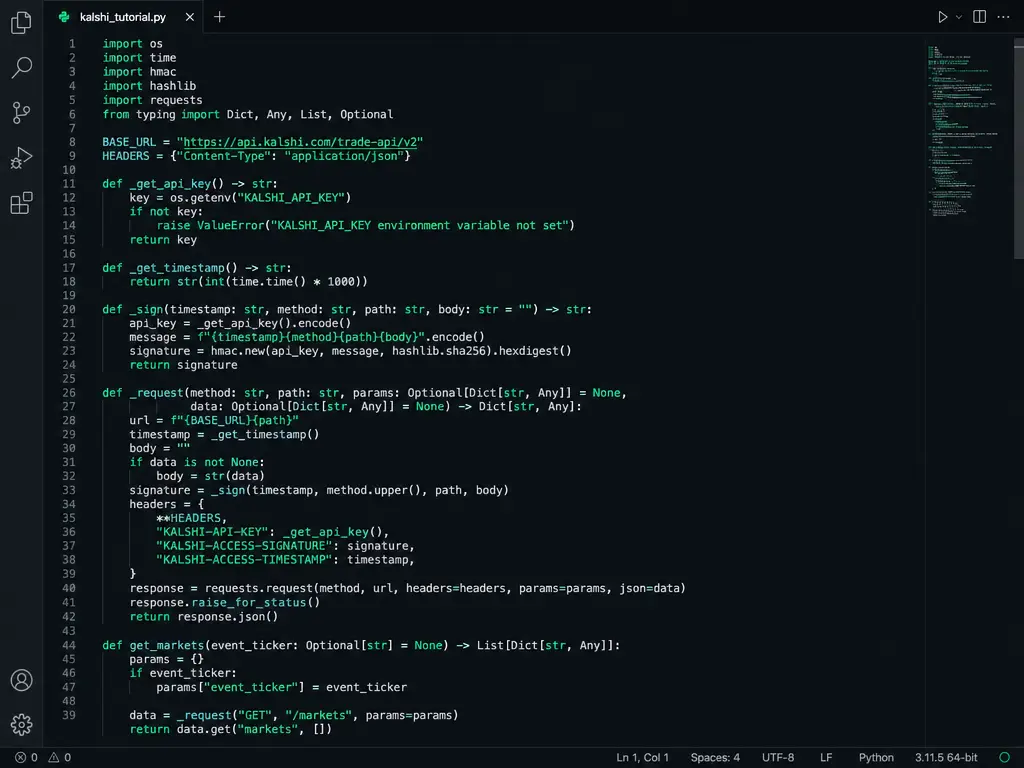Screen dimensions: 1024x768
Task: Click 'from typing import' line 6
Action: coord(161,114)
